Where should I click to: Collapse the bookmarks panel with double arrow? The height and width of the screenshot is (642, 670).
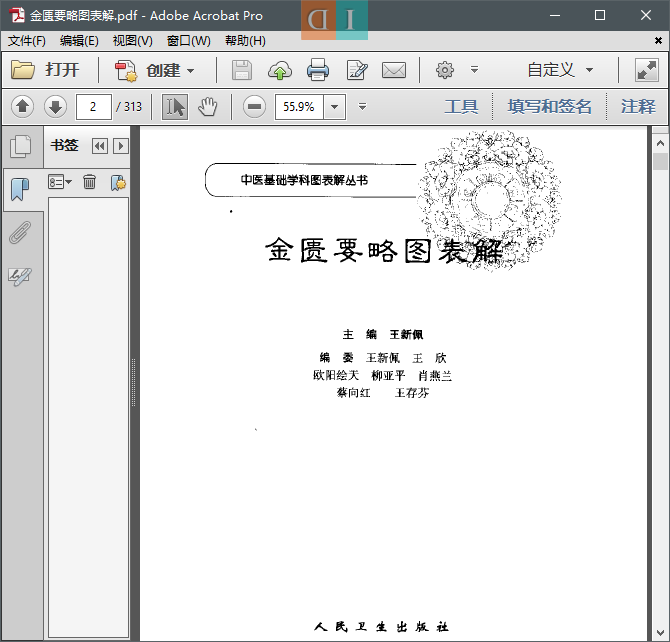(x=100, y=146)
